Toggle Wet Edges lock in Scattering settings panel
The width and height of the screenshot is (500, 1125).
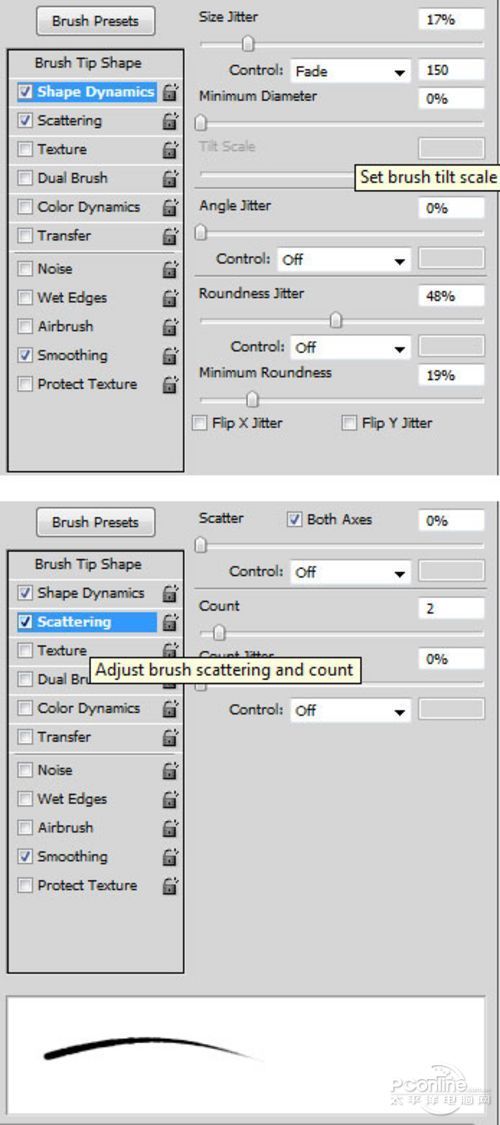tap(170, 799)
